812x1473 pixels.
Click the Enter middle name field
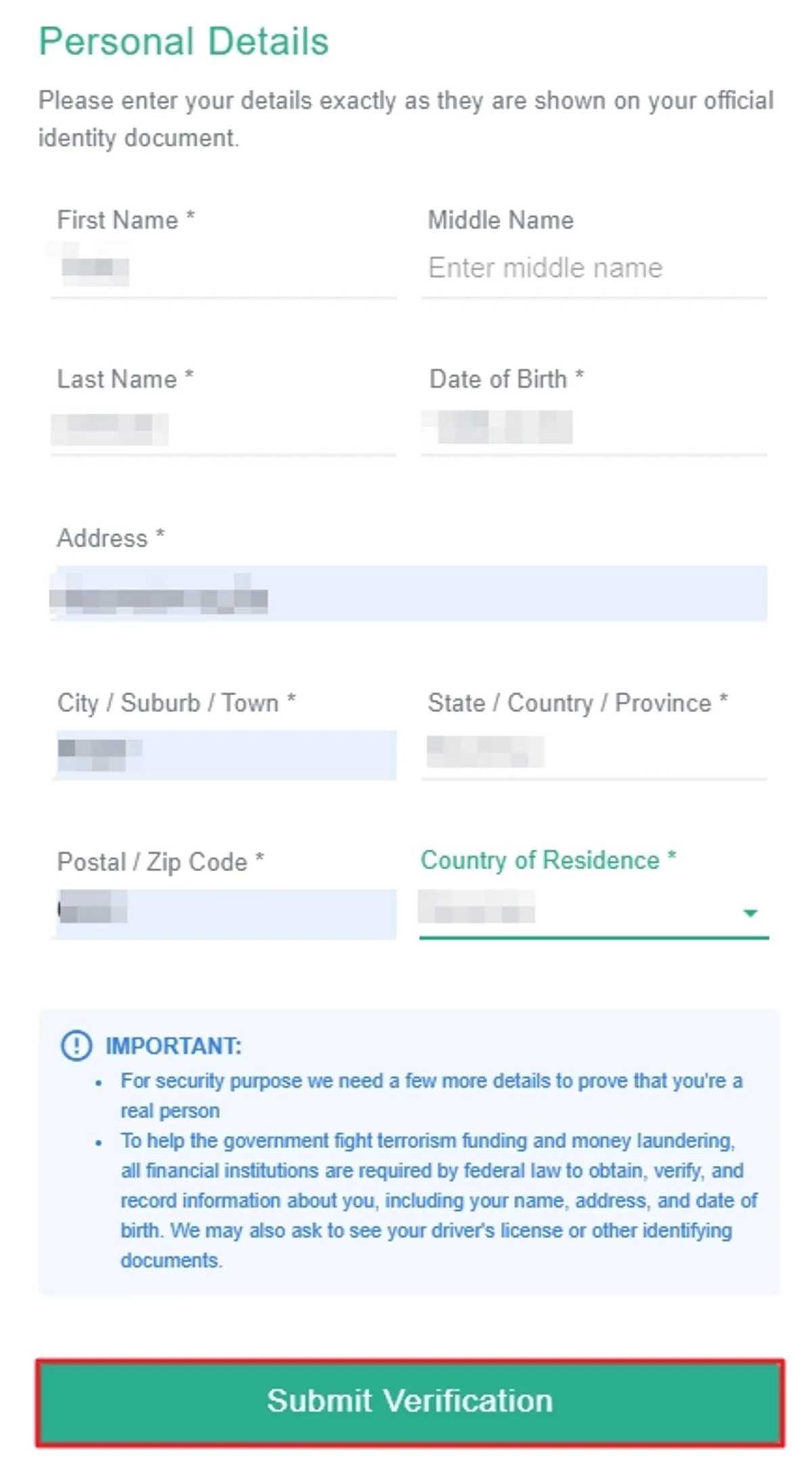click(x=594, y=269)
